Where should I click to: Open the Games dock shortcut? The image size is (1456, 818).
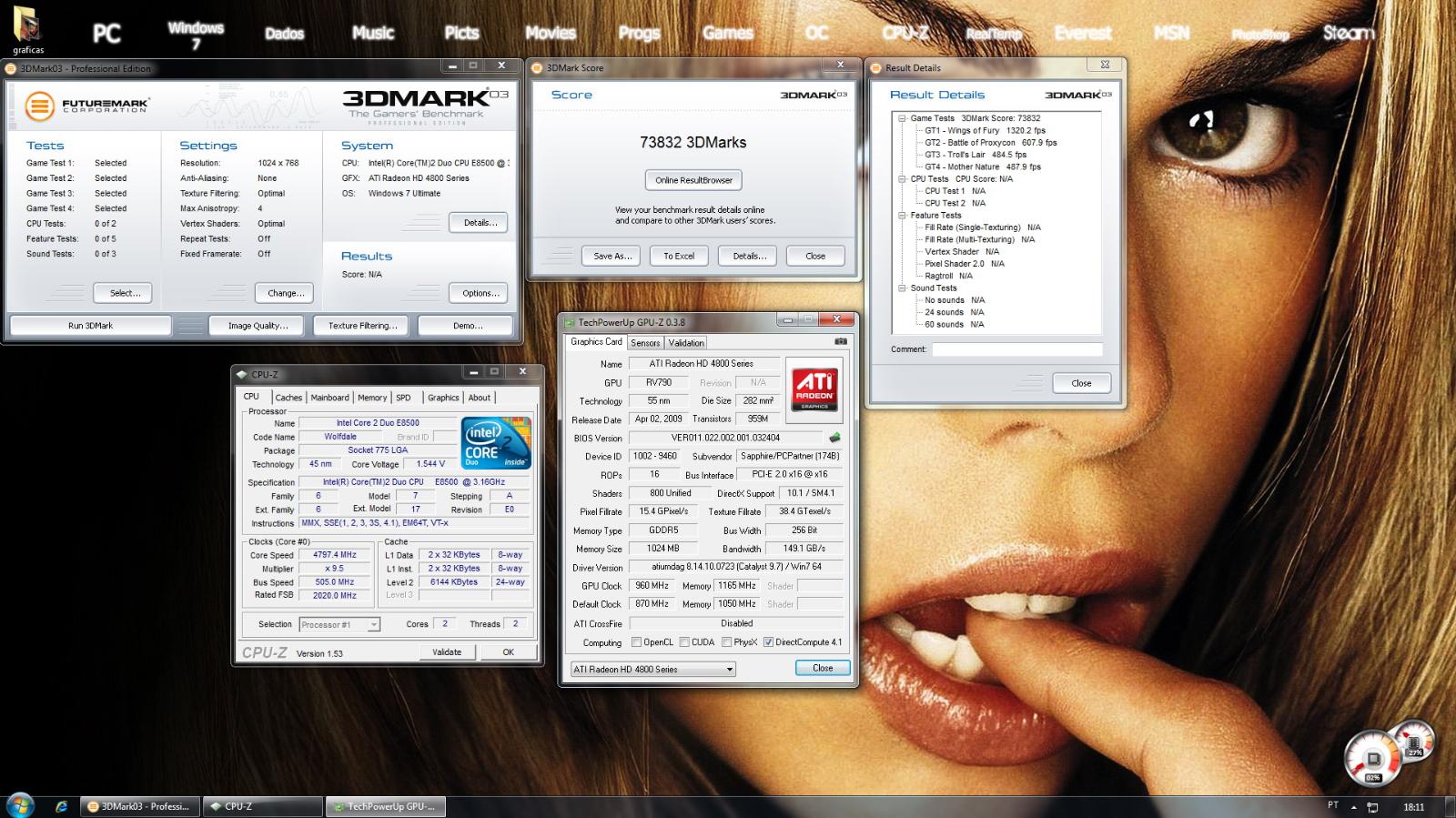pyautogui.click(x=728, y=33)
